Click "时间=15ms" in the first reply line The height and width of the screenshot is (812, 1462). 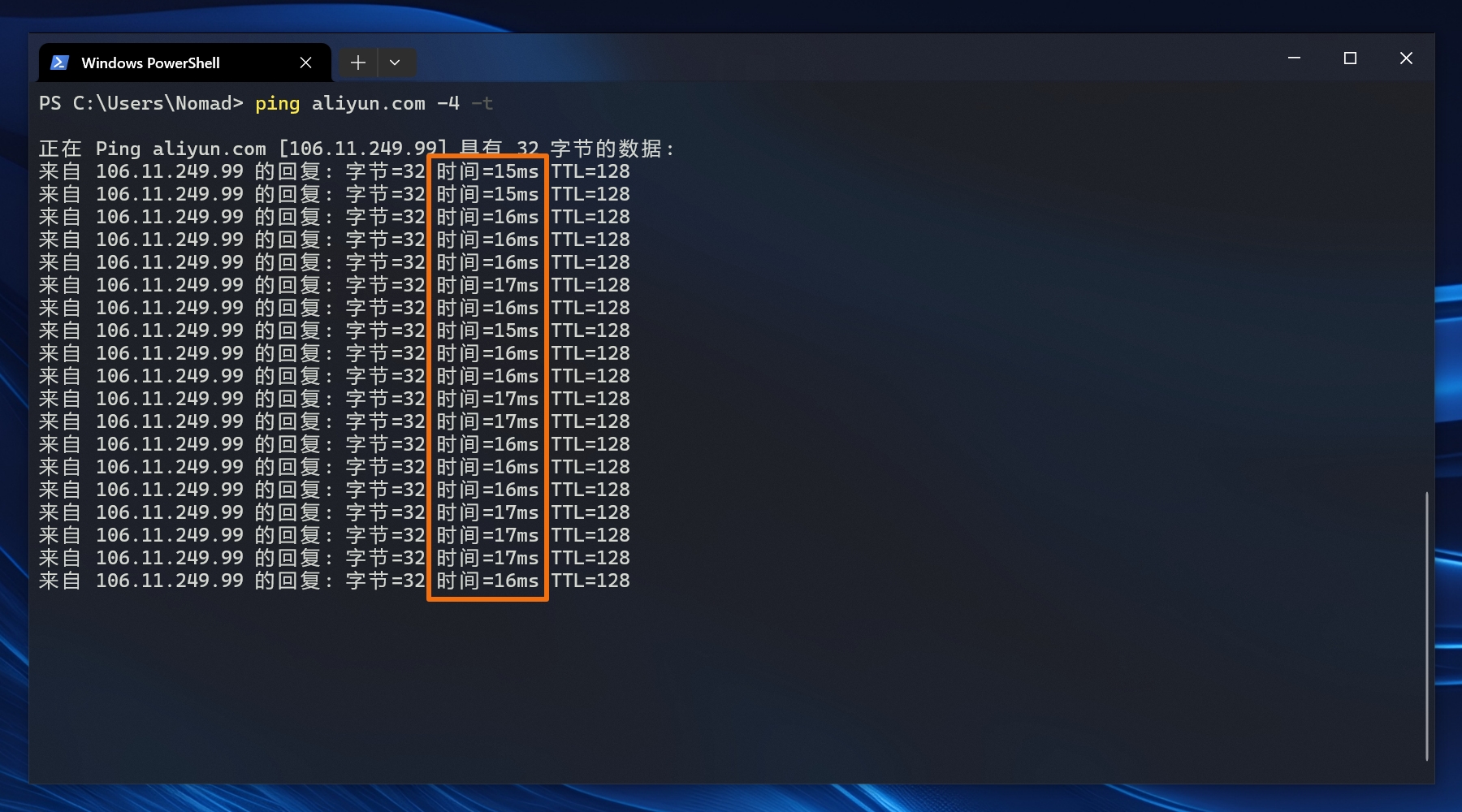pyautogui.click(x=487, y=171)
